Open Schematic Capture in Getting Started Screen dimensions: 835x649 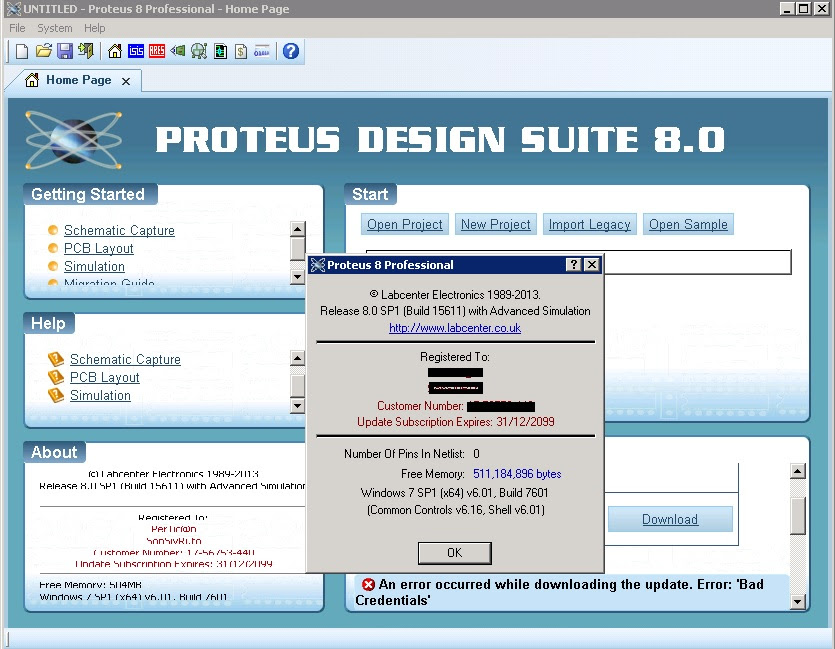tap(119, 231)
